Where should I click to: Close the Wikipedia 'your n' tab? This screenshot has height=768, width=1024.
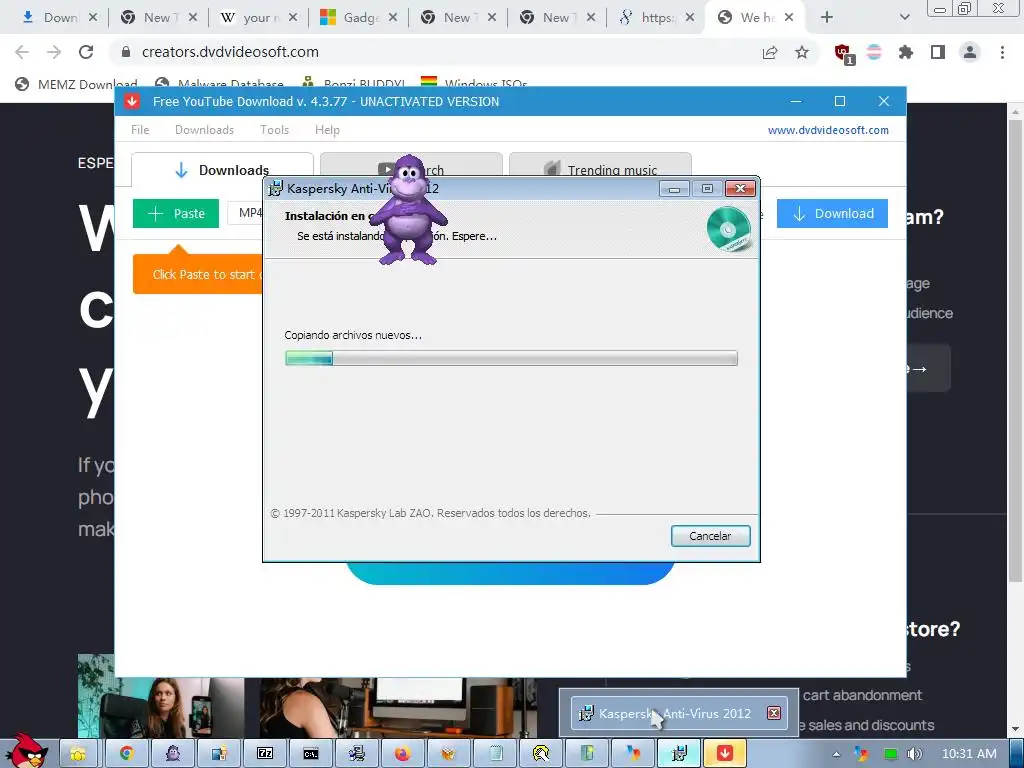[x=293, y=18]
